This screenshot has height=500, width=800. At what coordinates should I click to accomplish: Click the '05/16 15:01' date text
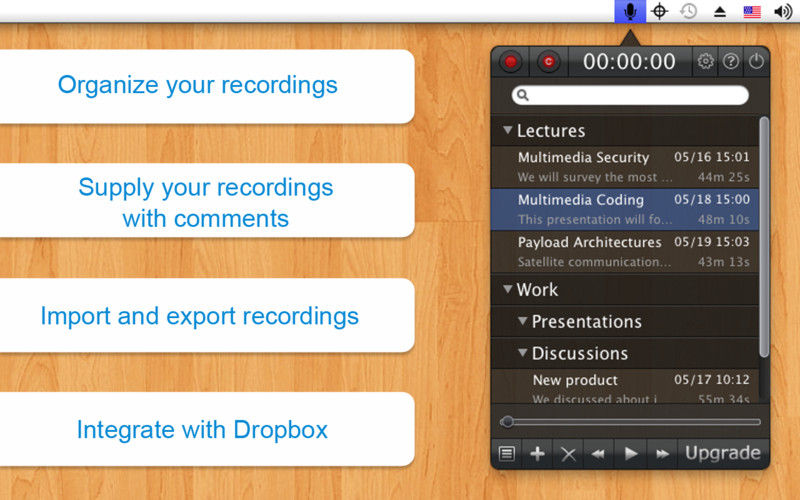tap(712, 157)
